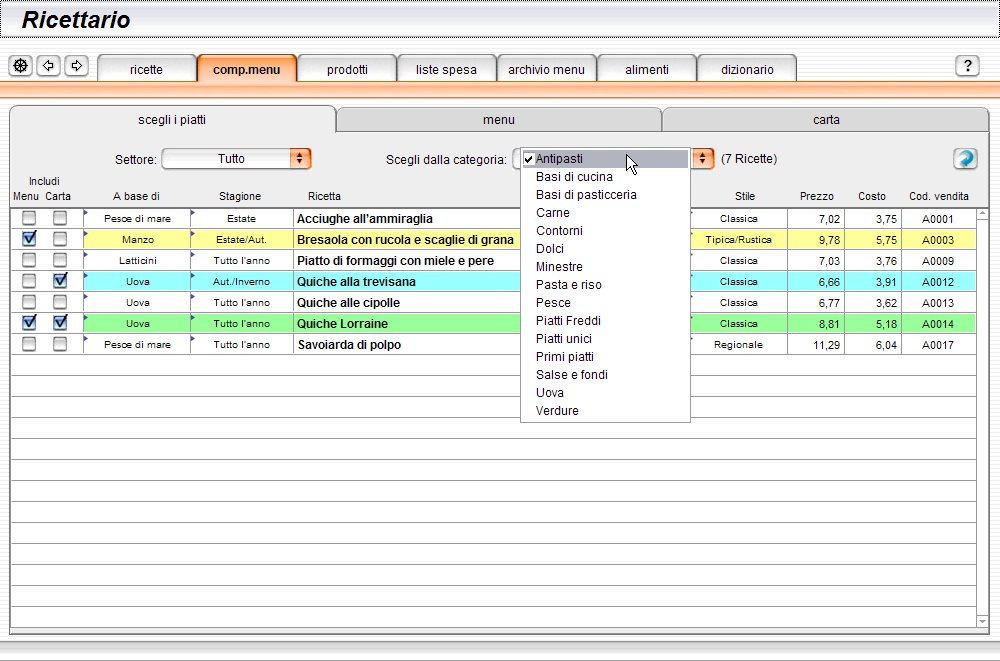The height and width of the screenshot is (661, 1000).
Task: Switch to the menu sub-tab
Action: [499, 120]
